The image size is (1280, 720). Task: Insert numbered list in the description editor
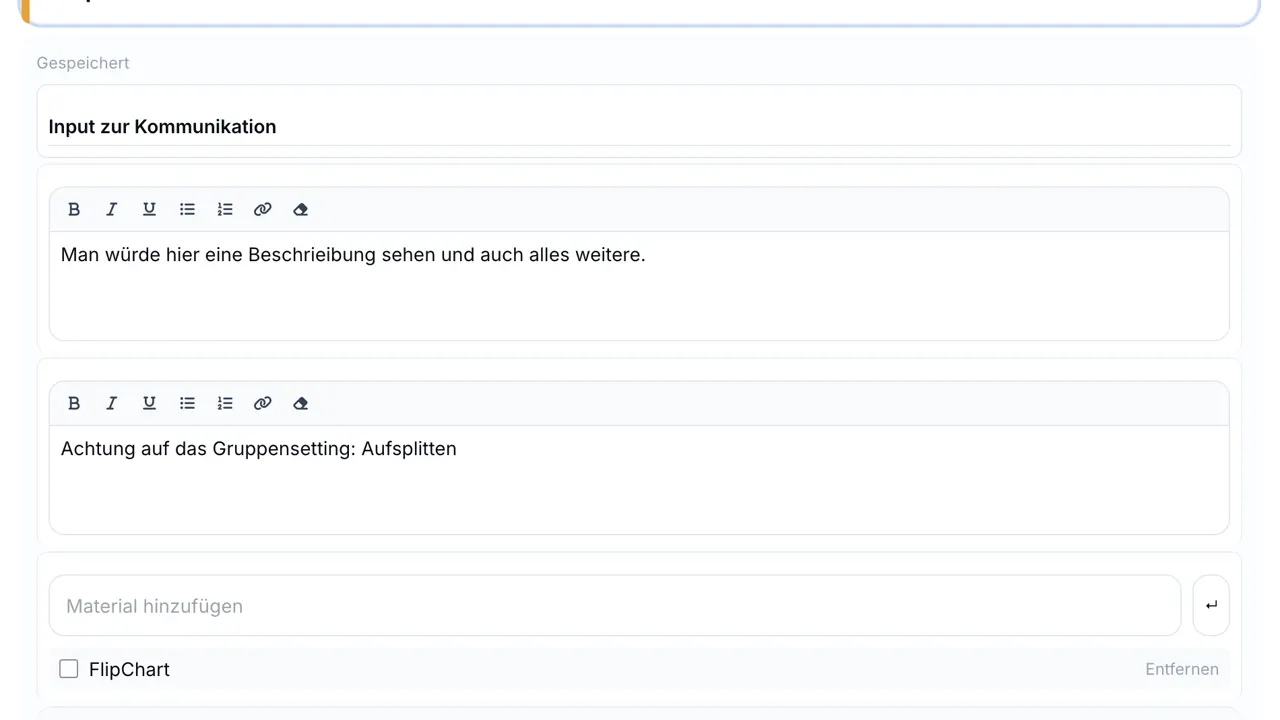tap(225, 209)
